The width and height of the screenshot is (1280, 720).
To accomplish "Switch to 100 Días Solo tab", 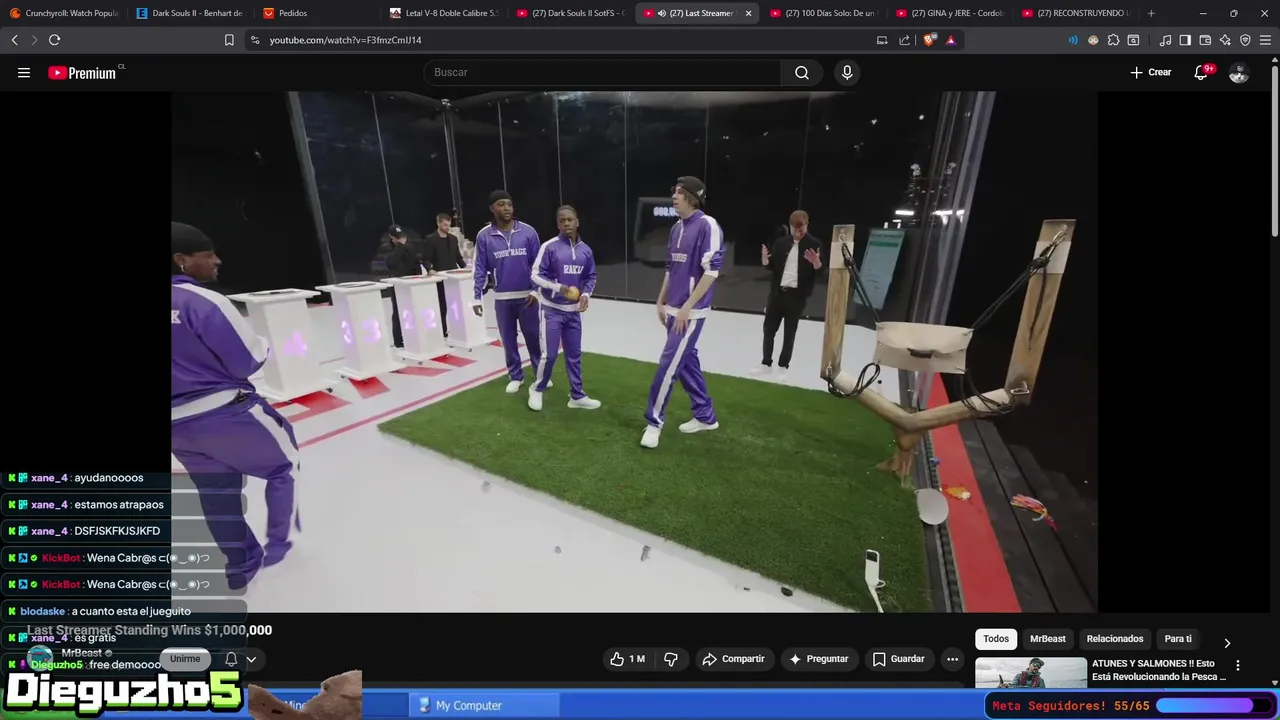I will point(823,13).
